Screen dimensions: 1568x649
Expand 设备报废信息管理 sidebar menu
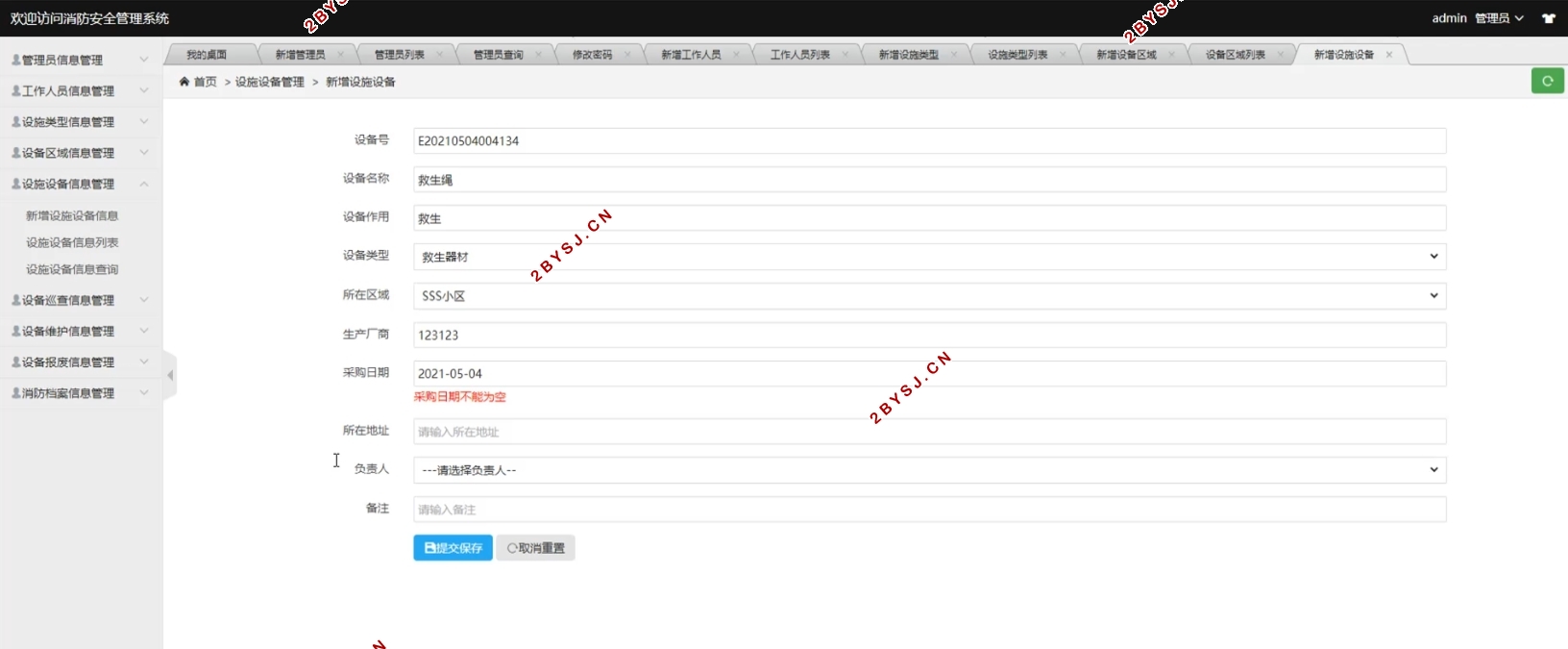pos(81,362)
